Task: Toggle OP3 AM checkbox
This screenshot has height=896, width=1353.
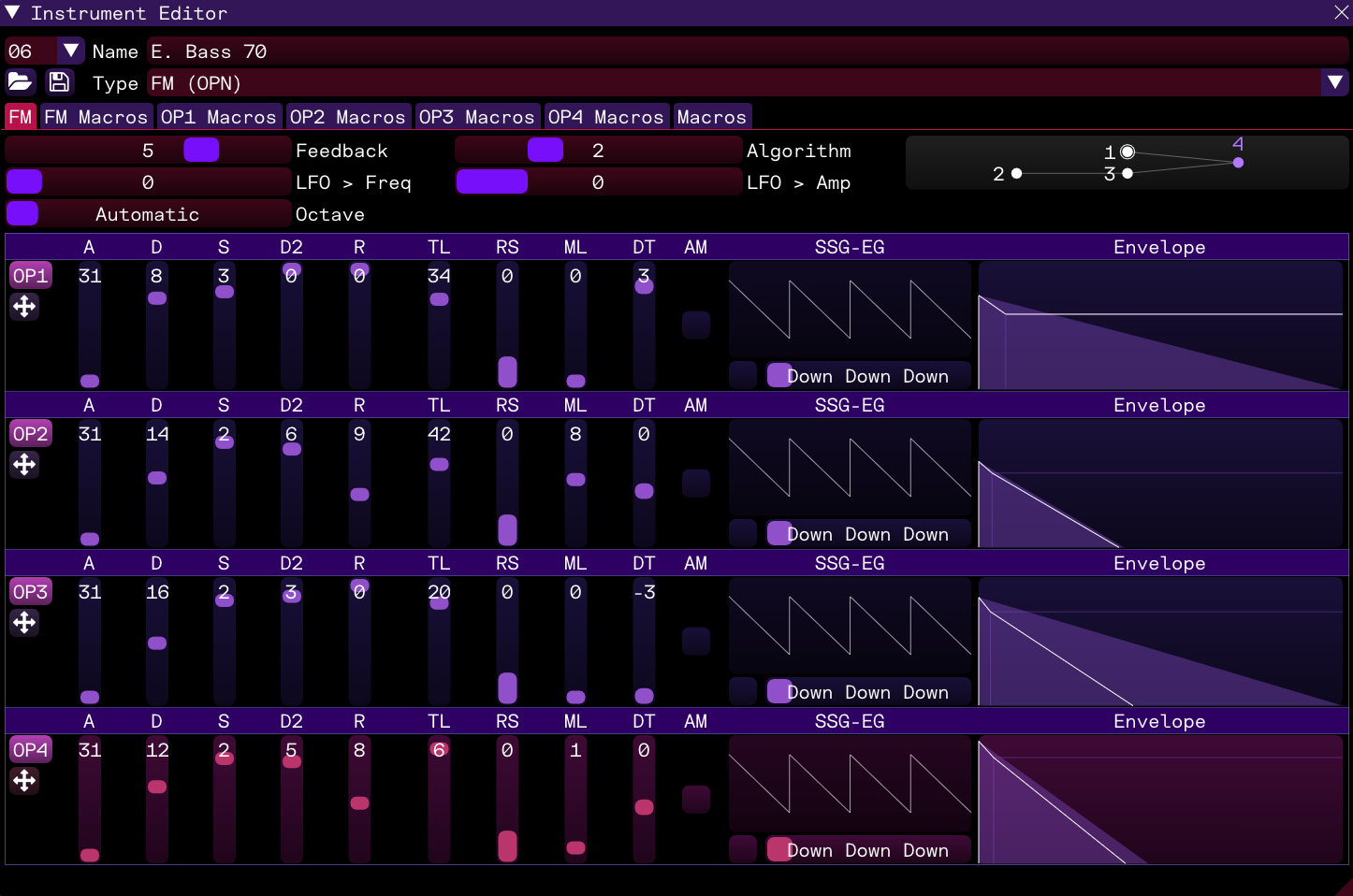Action: 696,642
